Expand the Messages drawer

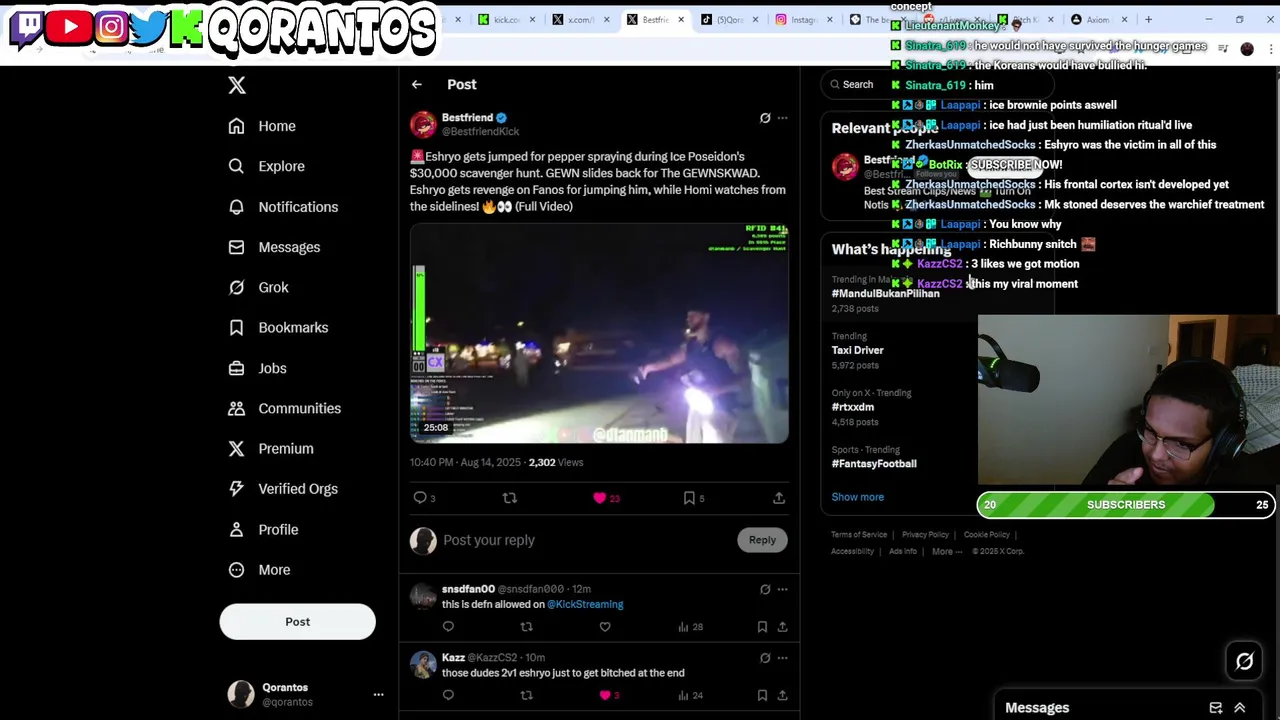1240,708
